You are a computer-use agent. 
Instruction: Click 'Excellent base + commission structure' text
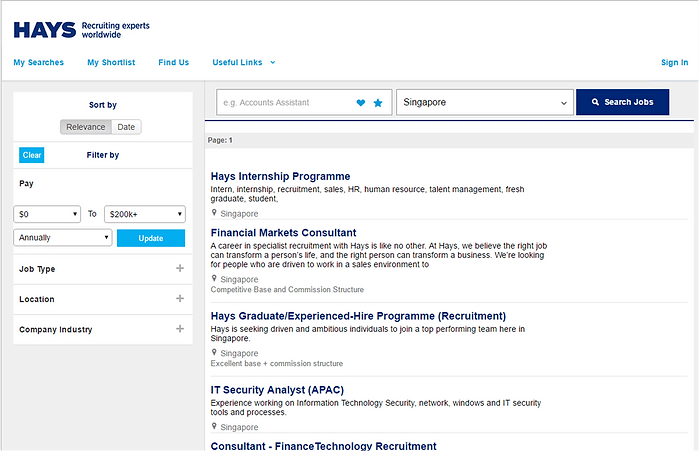click(x=277, y=363)
